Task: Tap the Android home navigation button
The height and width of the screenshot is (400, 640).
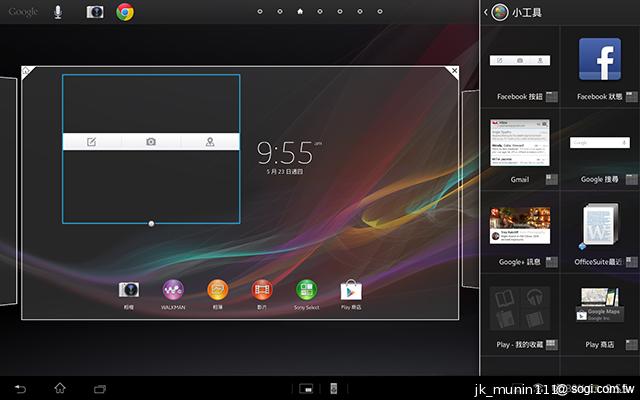Action: (x=60, y=388)
